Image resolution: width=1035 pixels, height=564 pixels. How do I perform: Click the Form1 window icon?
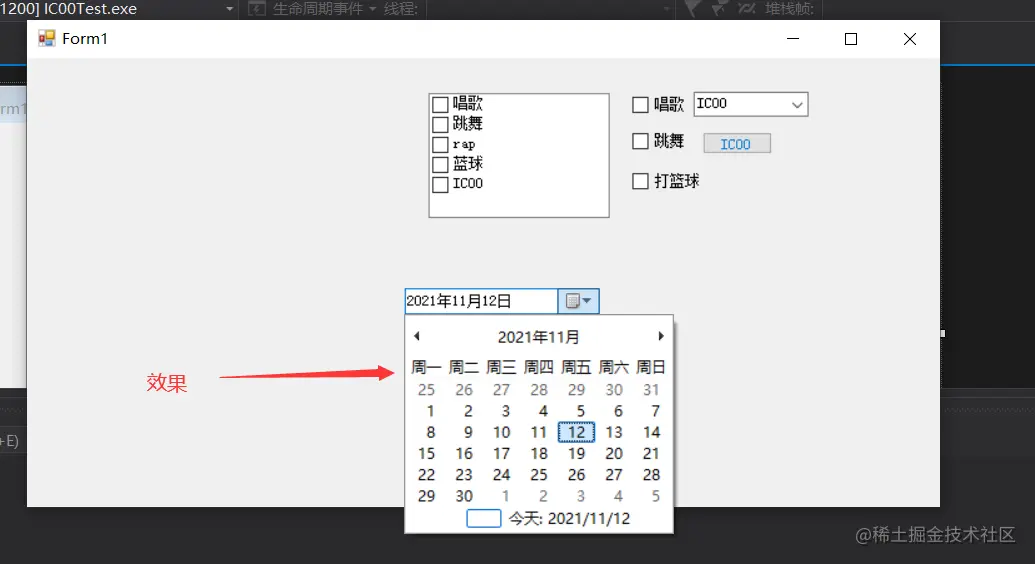point(46,38)
